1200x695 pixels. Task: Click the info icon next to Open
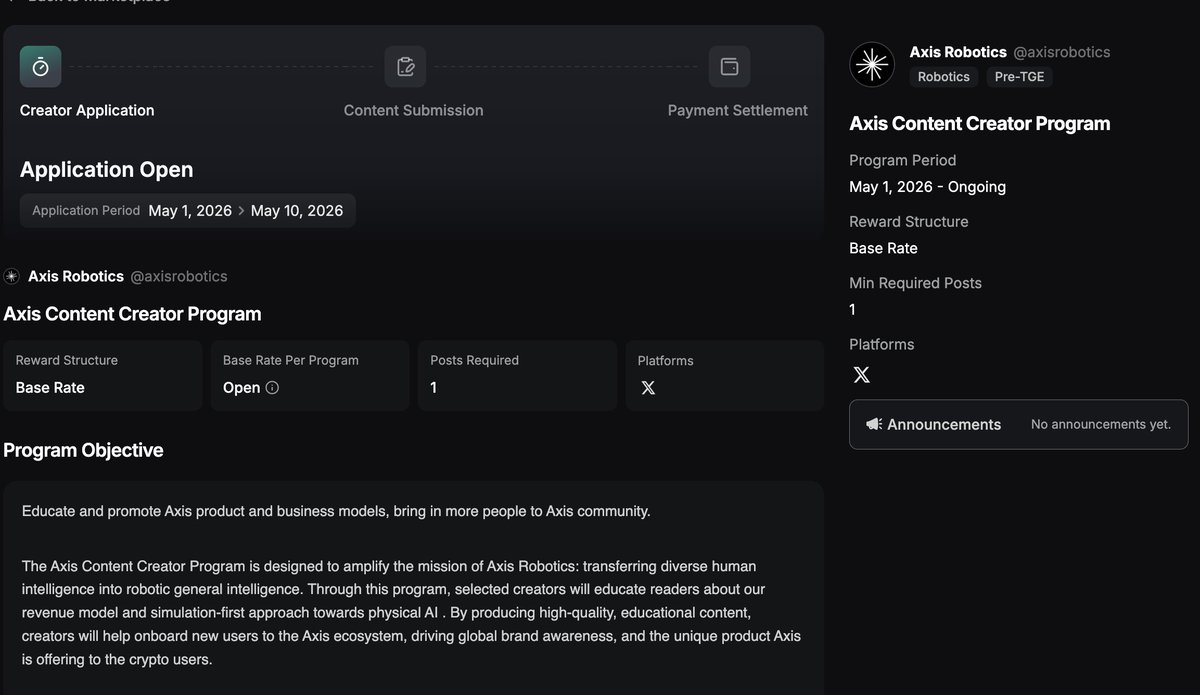(x=272, y=387)
